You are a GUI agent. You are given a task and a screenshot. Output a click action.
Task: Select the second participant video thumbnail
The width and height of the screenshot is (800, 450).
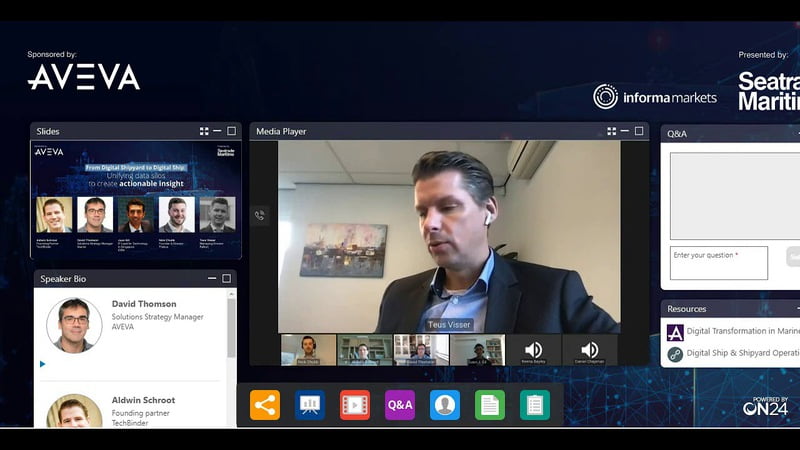pos(365,350)
